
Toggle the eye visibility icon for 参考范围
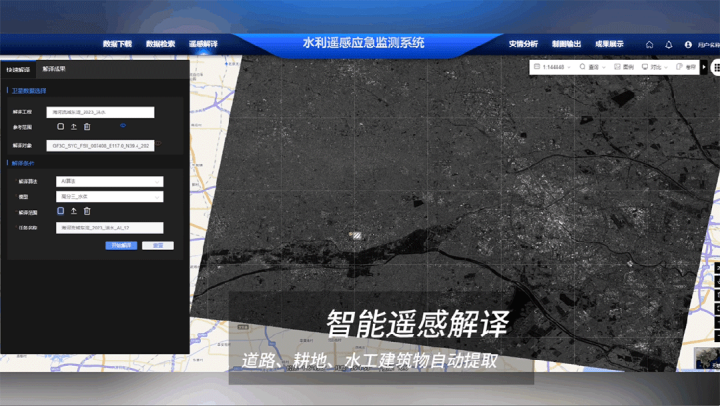click(x=123, y=126)
